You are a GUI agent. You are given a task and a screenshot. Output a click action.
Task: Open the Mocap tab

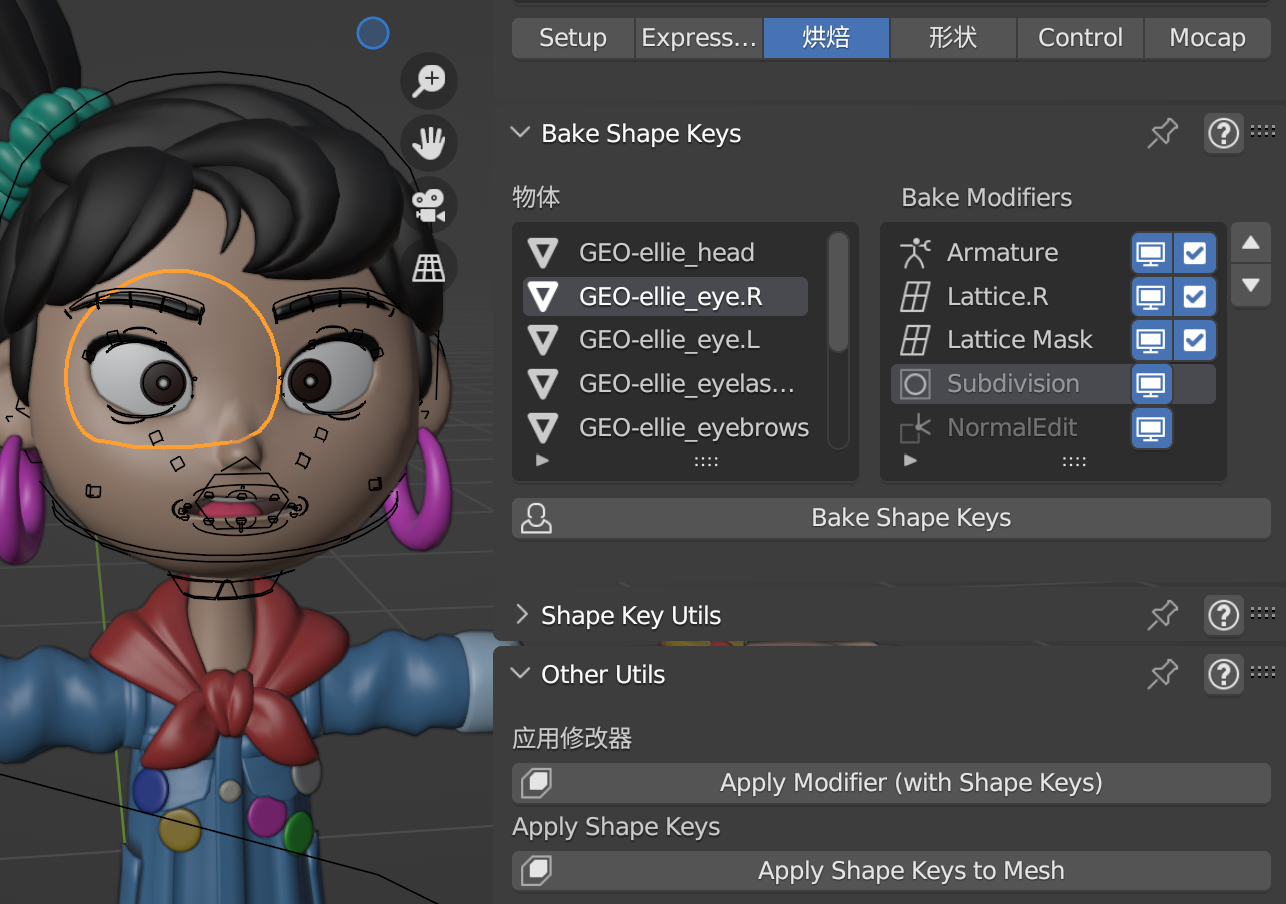click(1207, 37)
